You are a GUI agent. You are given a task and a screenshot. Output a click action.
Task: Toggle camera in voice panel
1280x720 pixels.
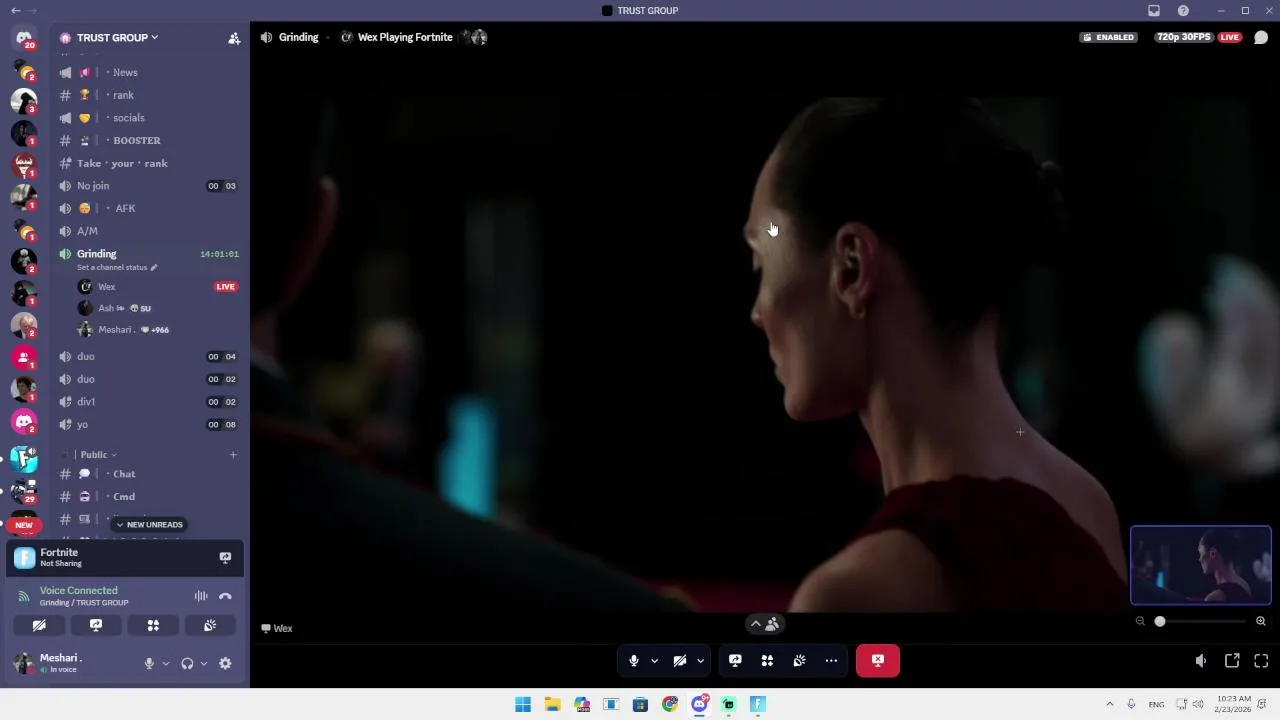39,625
